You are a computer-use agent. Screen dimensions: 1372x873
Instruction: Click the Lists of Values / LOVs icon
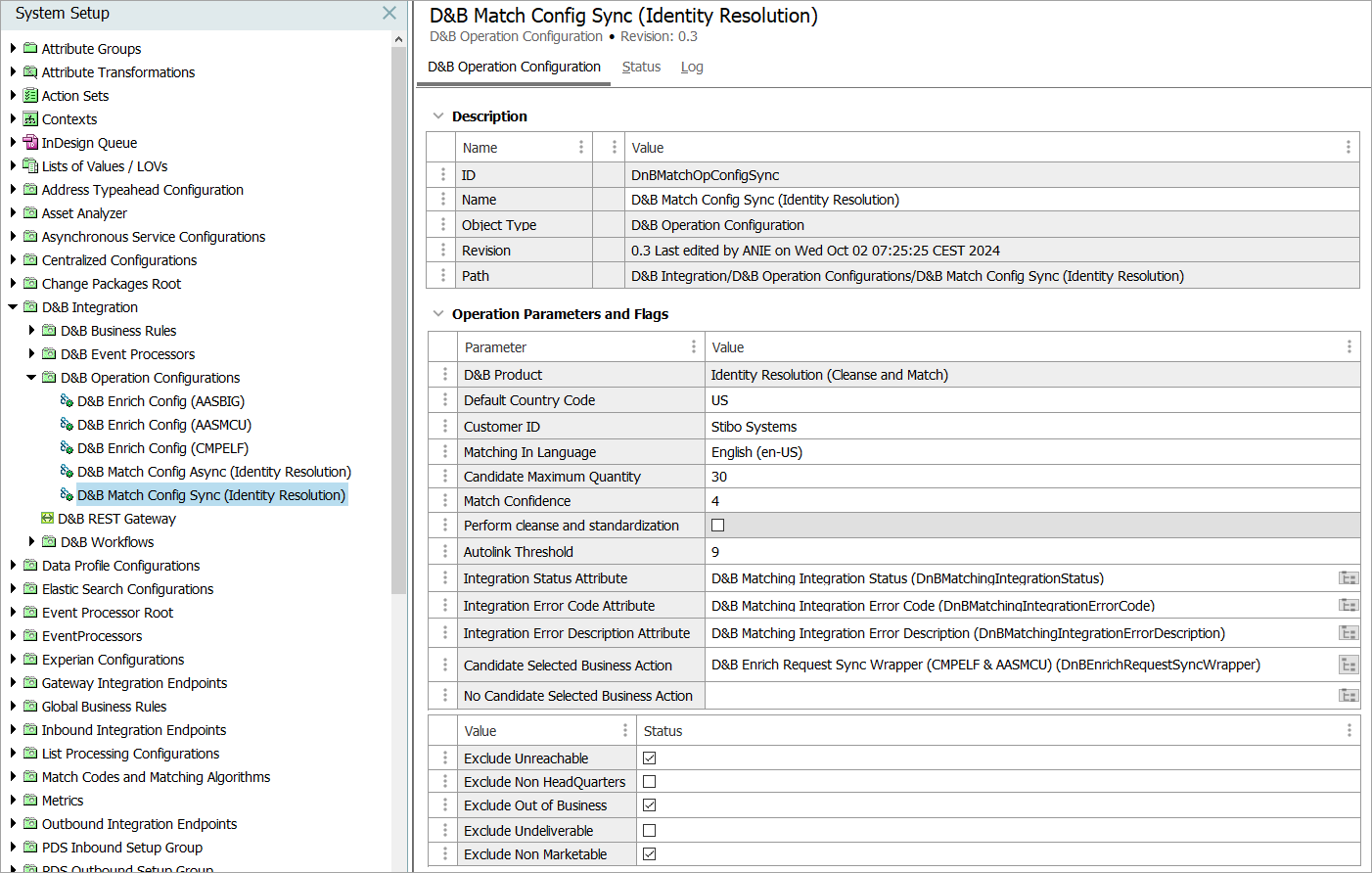30,166
